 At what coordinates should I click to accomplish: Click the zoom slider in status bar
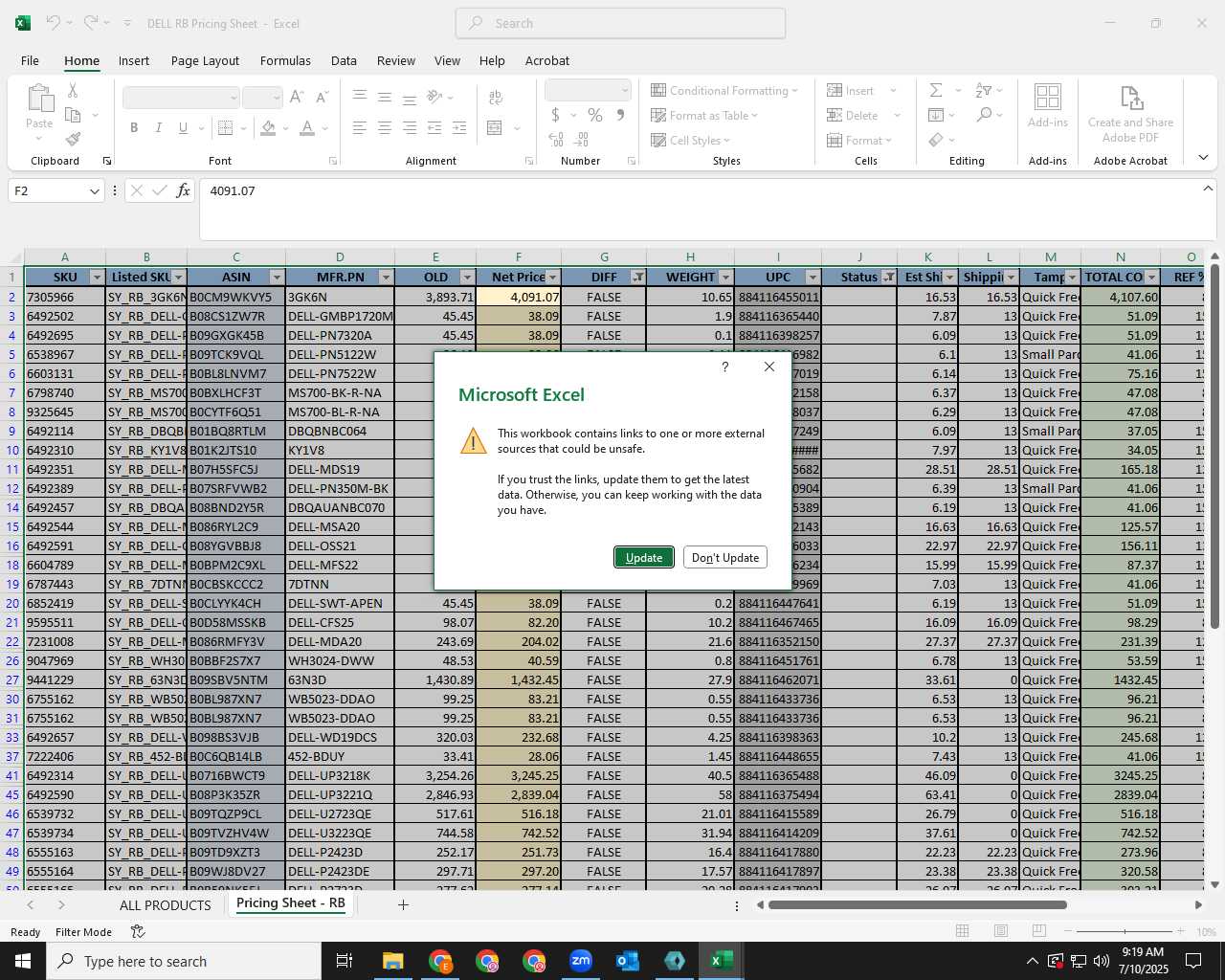pyautogui.click(x=1125, y=931)
